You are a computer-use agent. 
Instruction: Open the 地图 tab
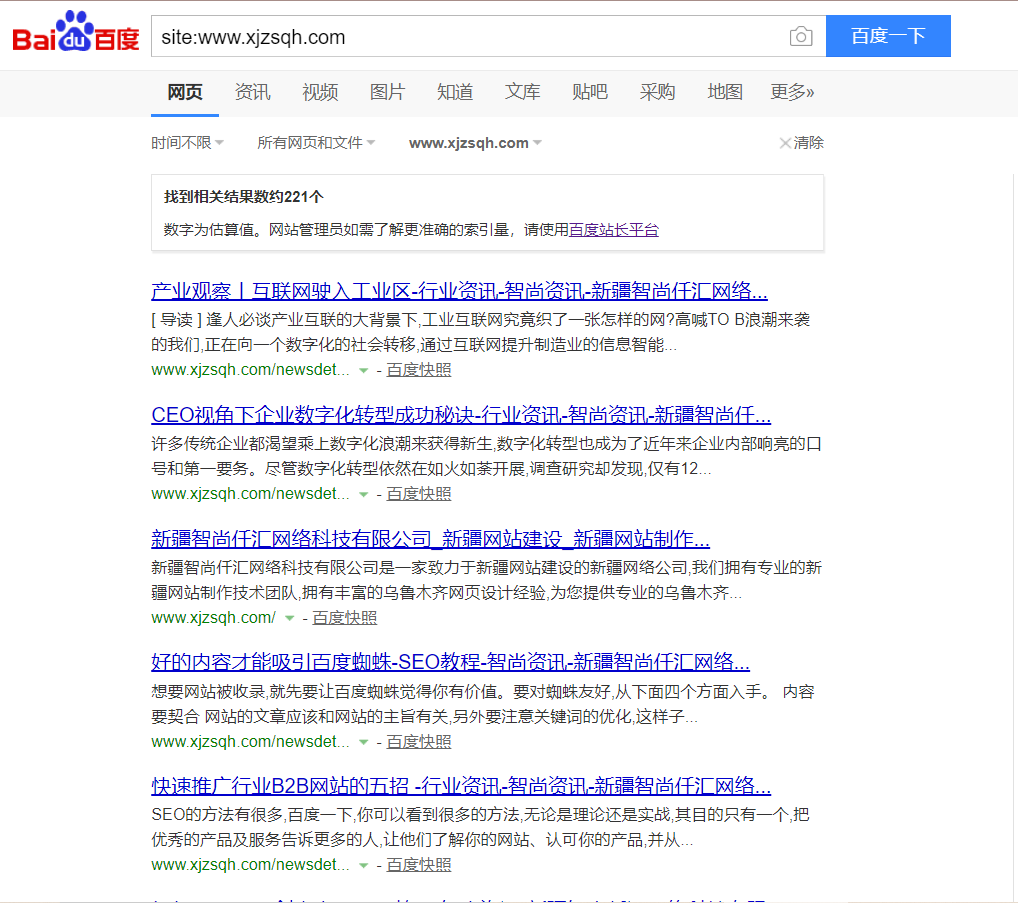[725, 92]
